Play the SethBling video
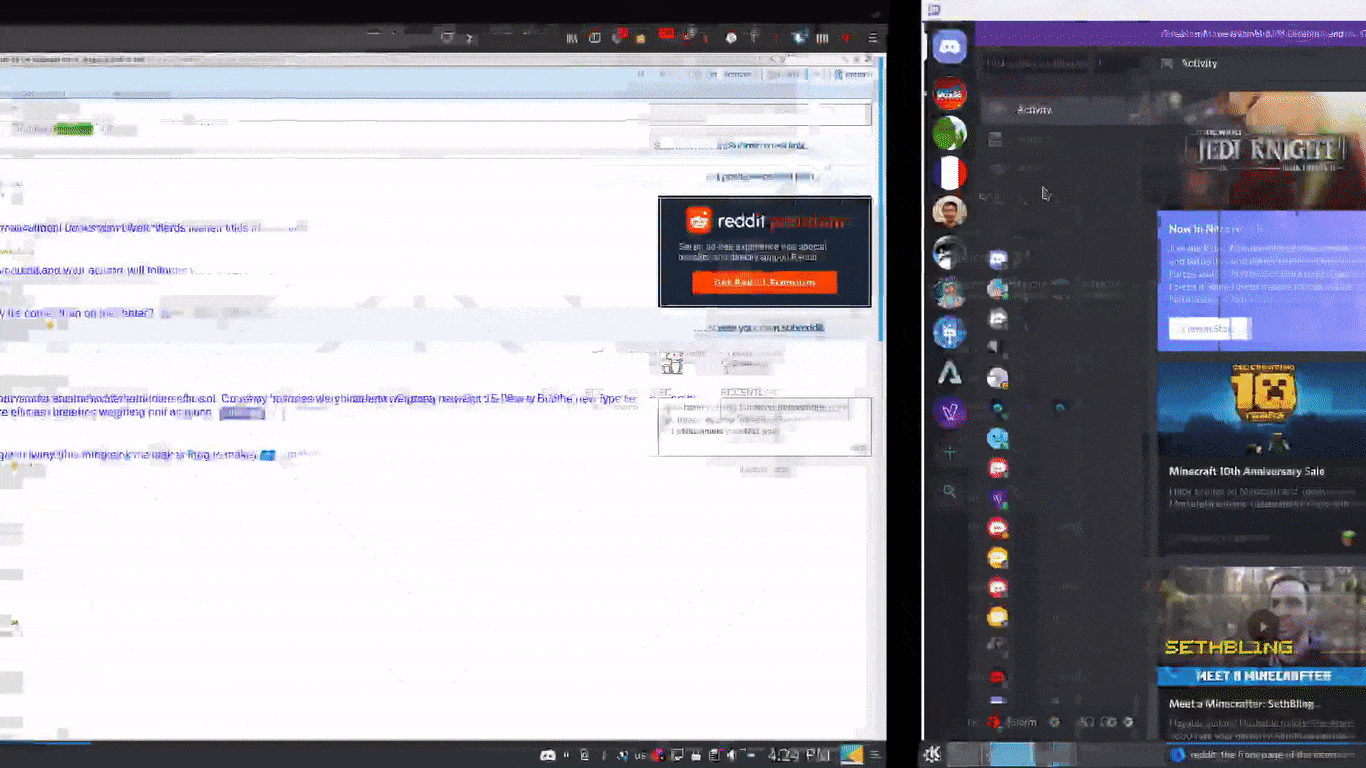1366x768 pixels. 1263,628
